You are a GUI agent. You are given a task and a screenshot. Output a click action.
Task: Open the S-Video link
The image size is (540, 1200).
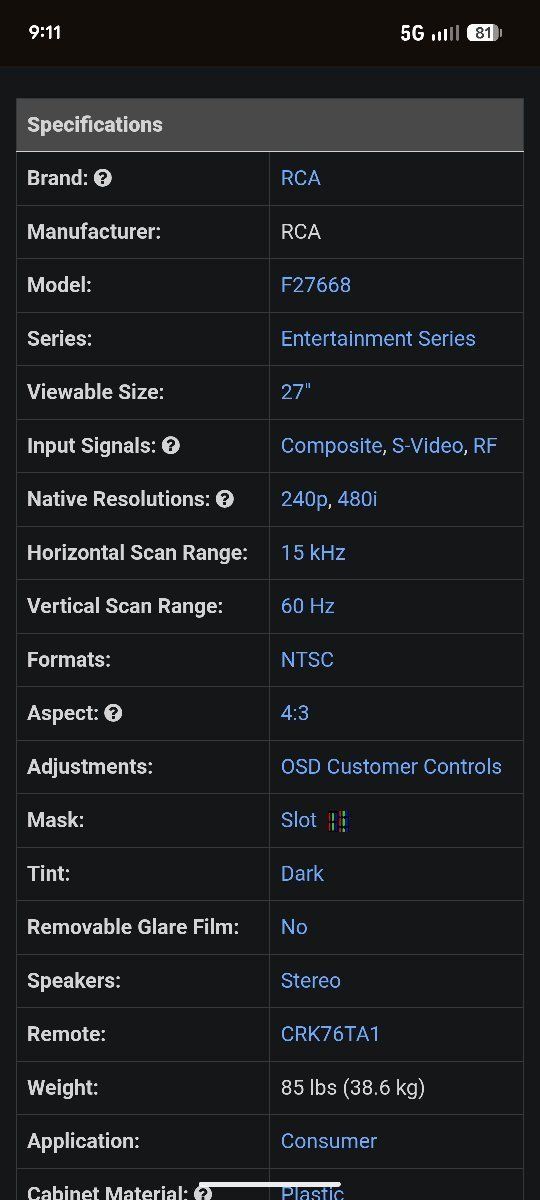tap(427, 446)
